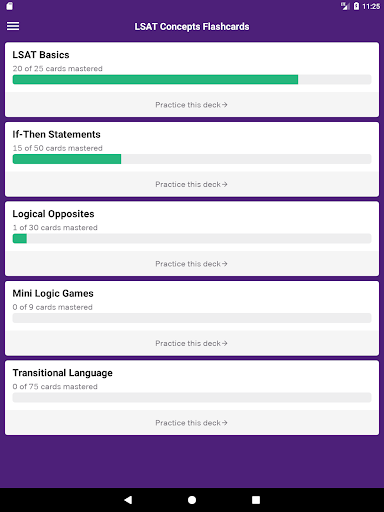This screenshot has width=384, height=512.
Task: Click the Logical Opposites progress bar
Action: click(192, 239)
